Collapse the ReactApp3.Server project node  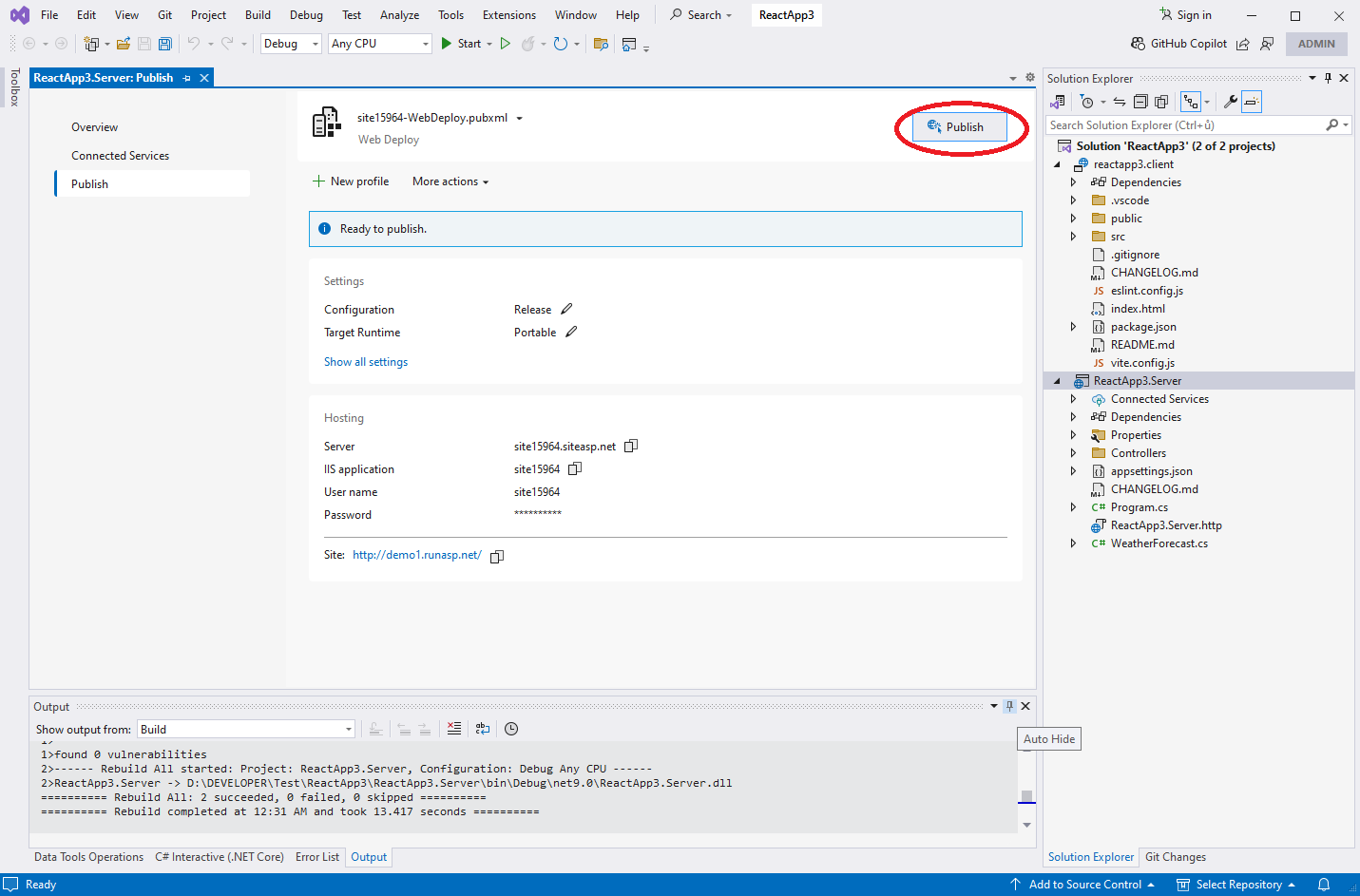(x=1057, y=381)
